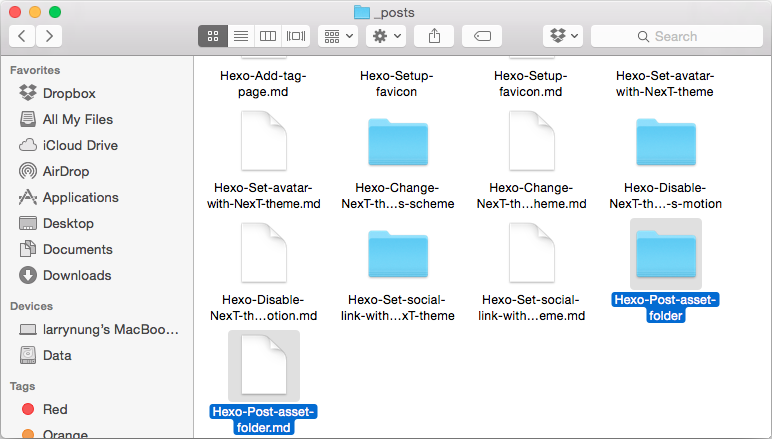Image resolution: width=772 pixels, height=439 pixels.
Task: Zoom the Finder window with green button
Action: coord(55,12)
